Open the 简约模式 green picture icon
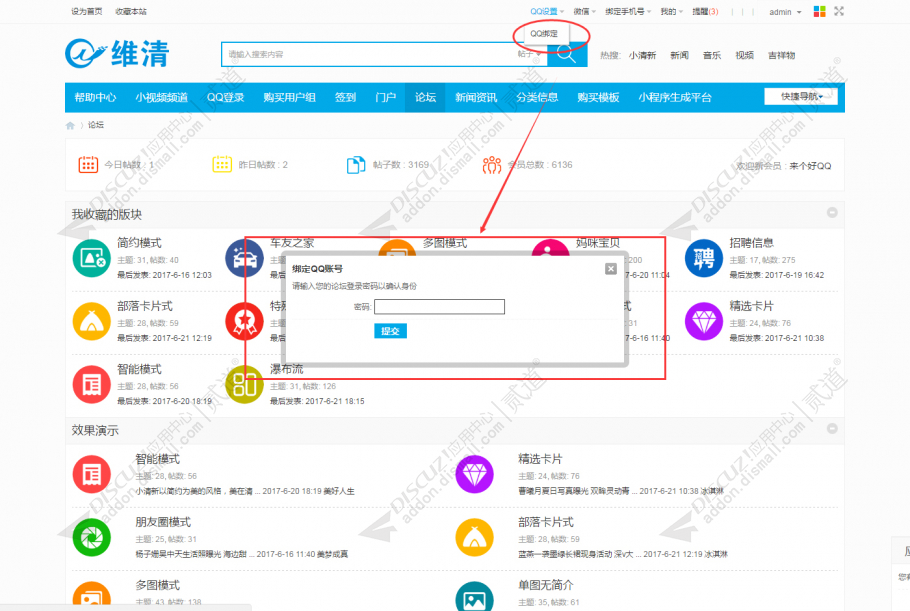Viewport: 910px width, 611px height. 92,258
